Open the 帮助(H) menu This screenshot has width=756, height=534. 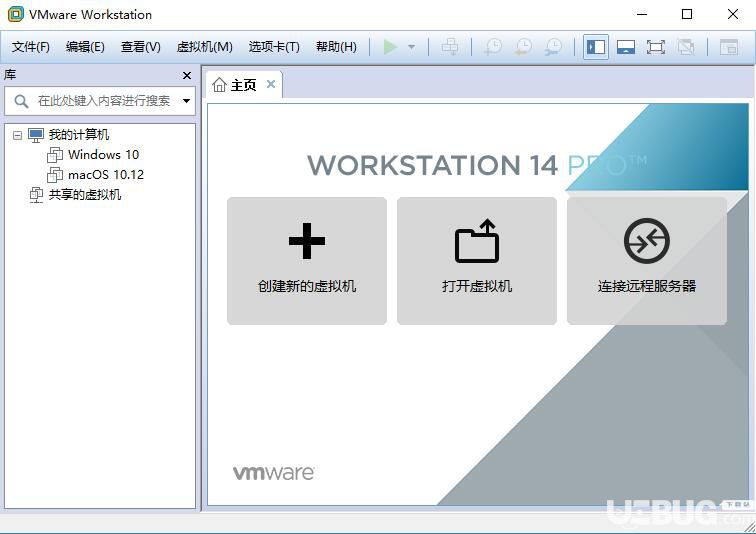[x=336, y=47]
